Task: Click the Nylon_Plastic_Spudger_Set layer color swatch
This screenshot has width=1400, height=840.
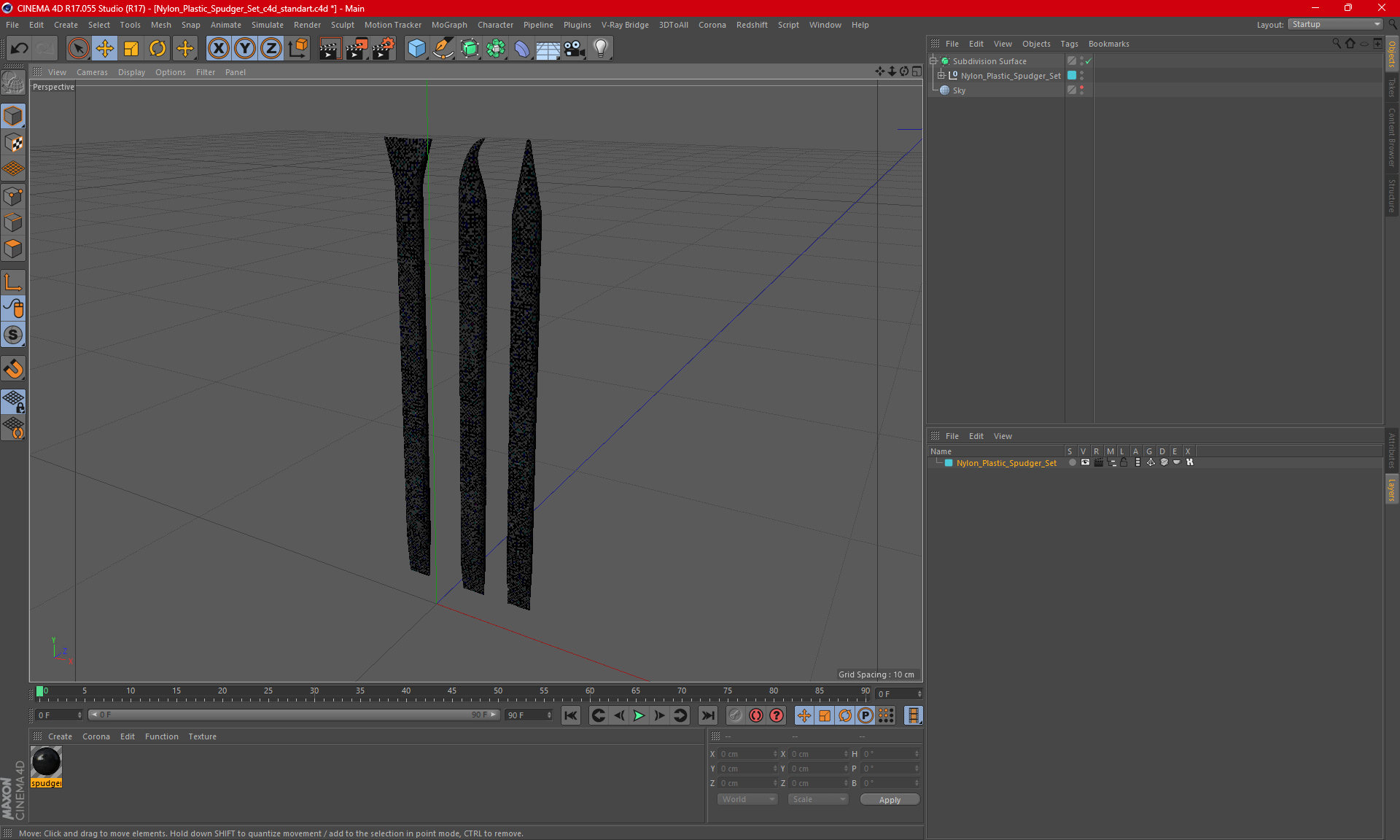Action: [x=949, y=463]
